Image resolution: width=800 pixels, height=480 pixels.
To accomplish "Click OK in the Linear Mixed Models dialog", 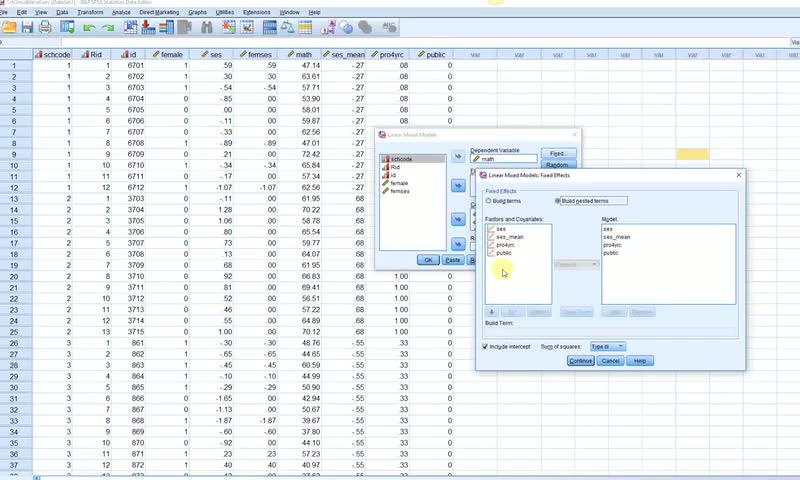I will pos(428,260).
